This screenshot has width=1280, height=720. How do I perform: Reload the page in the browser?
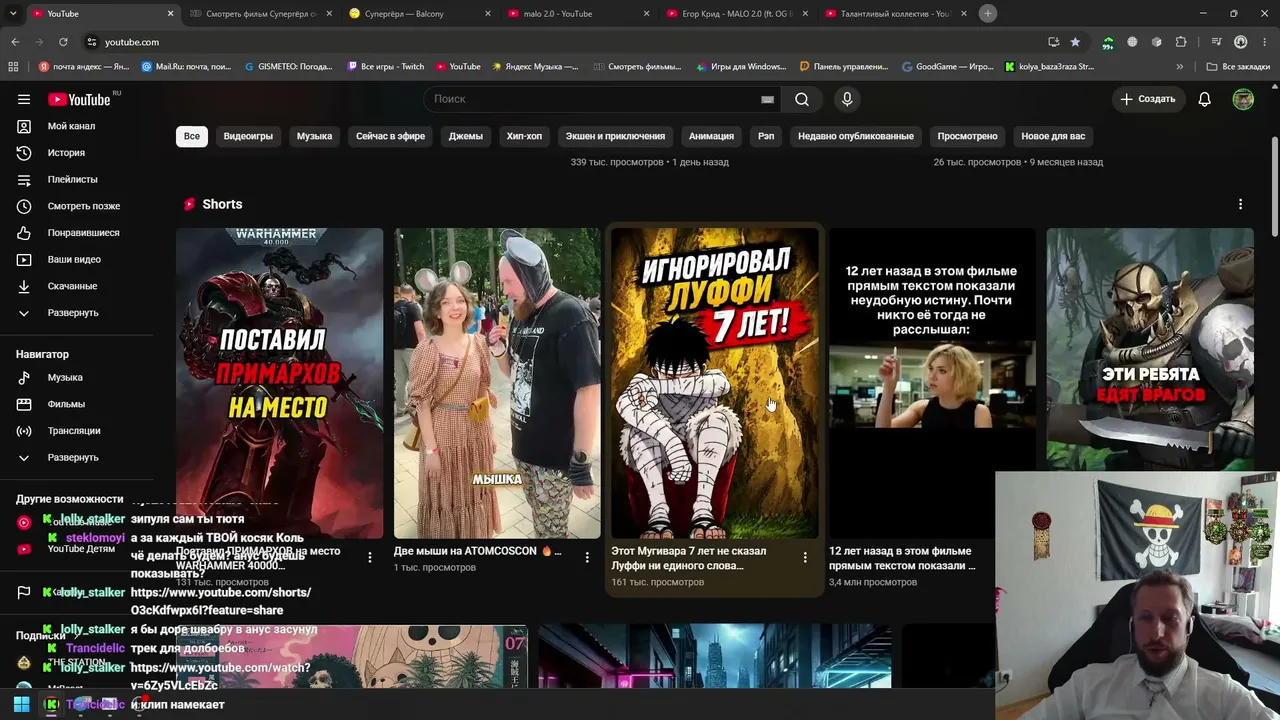point(63,42)
